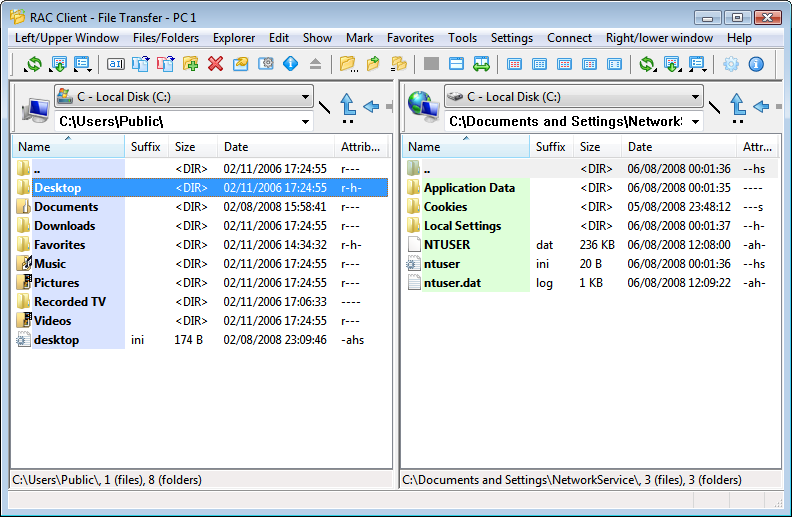This screenshot has width=792, height=517.
Task: Open the Explorer menu
Action: (x=234, y=38)
